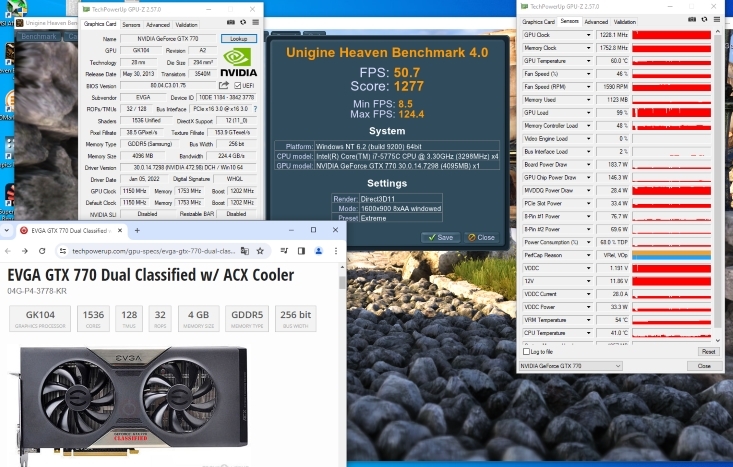Screen dimensions: 733x467
Task: Close the Heaven Benchmark results dialog
Action: click(x=481, y=237)
